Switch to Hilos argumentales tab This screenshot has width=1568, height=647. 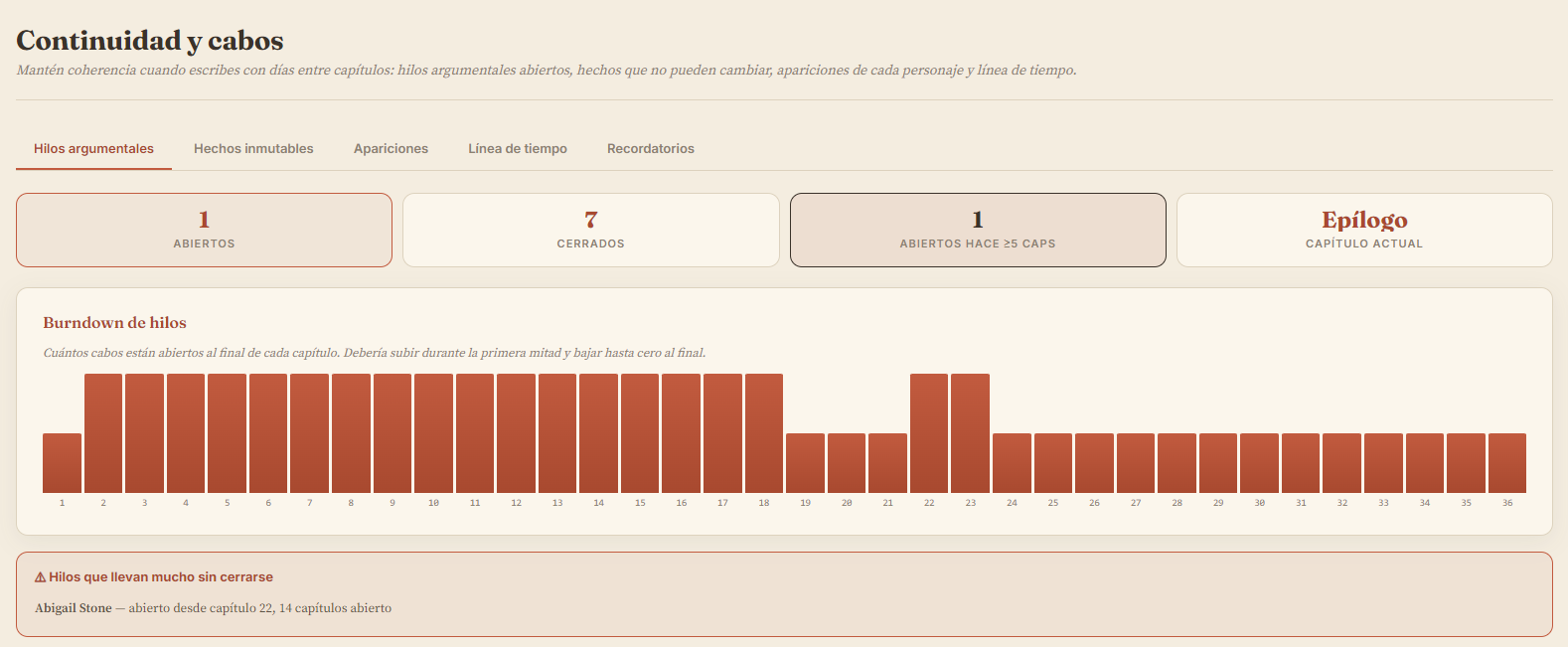pyautogui.click(x=93, y=149)
